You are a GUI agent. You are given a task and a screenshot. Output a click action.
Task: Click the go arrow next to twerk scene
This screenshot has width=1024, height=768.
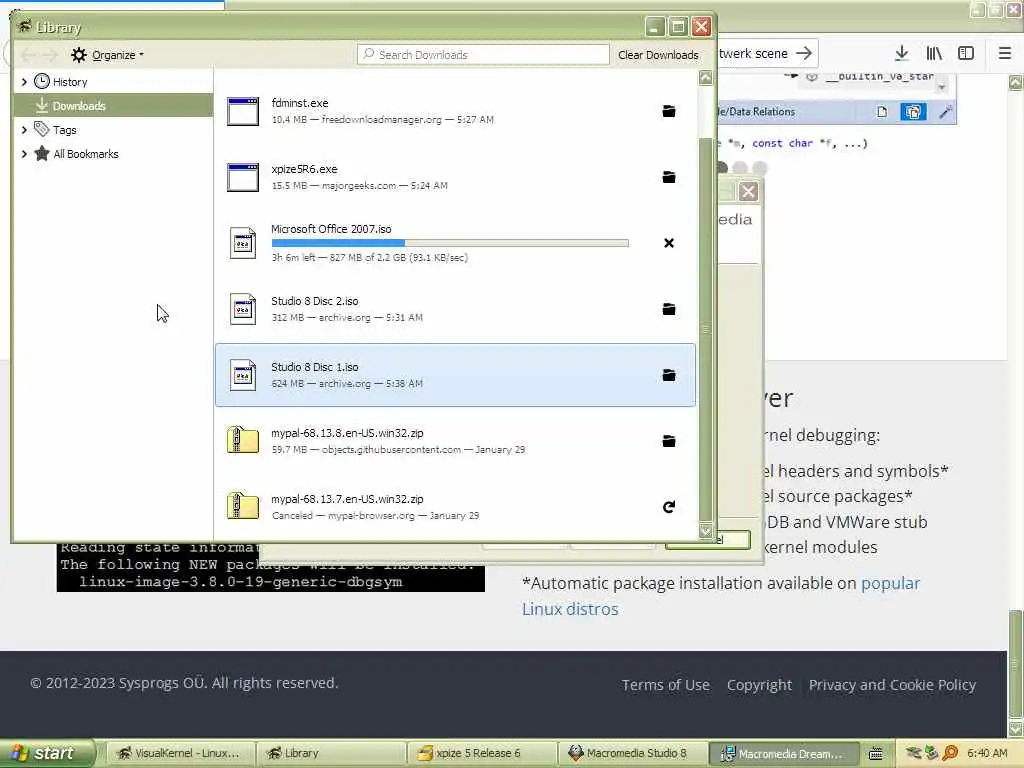click(x=805, y=54)
